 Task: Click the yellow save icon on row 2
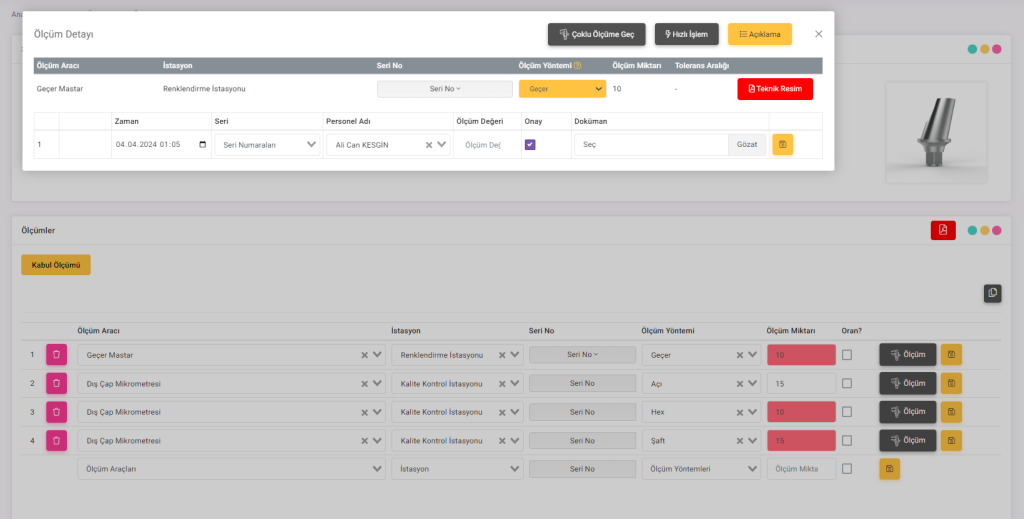coord(951,383)
